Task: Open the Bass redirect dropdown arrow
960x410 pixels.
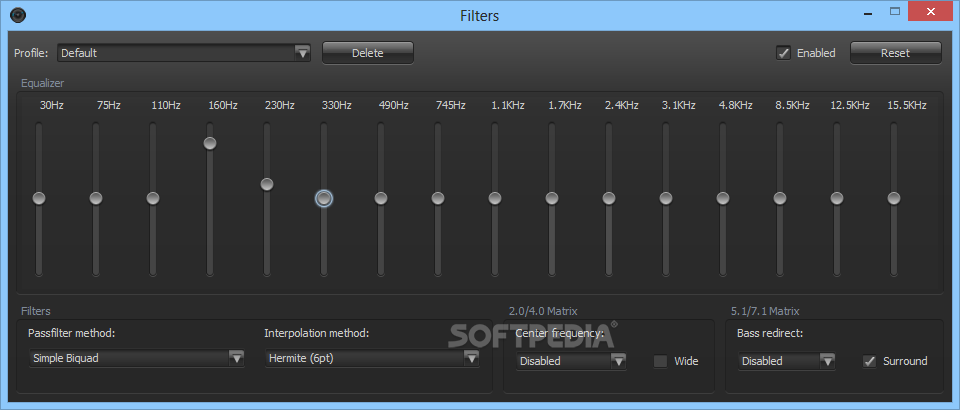Action: 828,361
